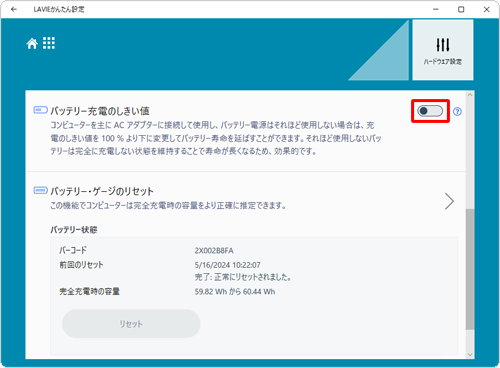Click the バーコード label
Screen dimensions: 500x368
[73, 250]
